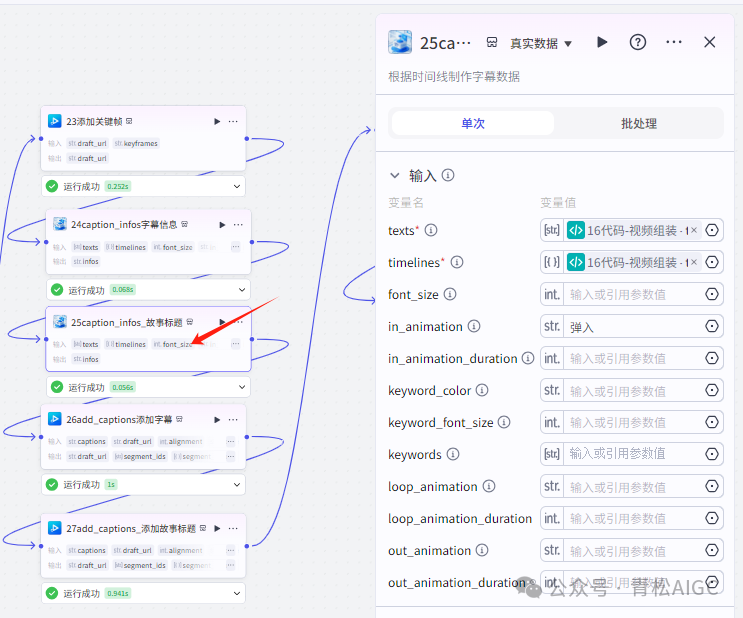The width and height of the screenshot is (743, 618).
Task: Open reference picker for loop_animation field
Action: (712, 486)
